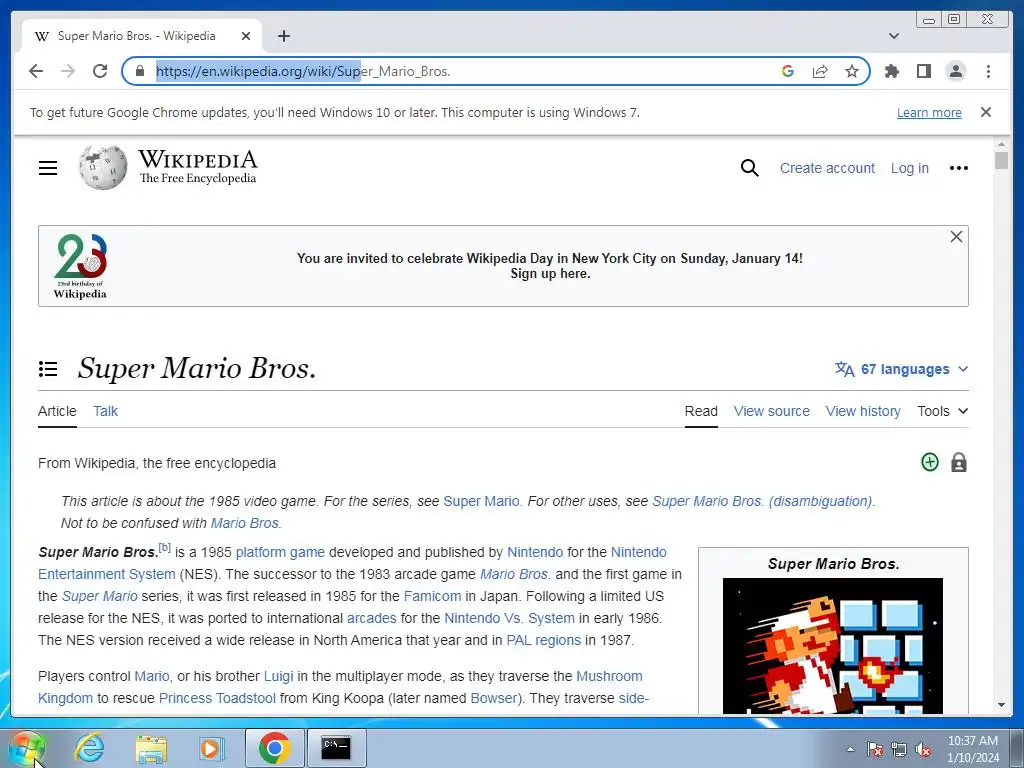Click Create account link
This screenshot has width=1024, height=768.
(x=827, y=168)
